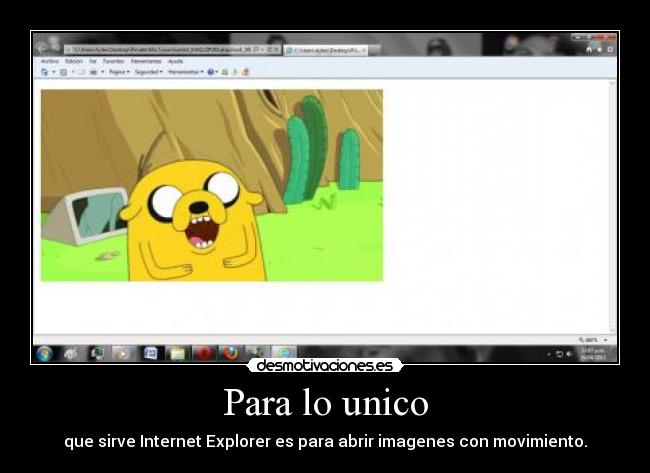Click the Internet Explorer back arrow button
The width and height of the screenshot is (650, 473).
(41, 49)
